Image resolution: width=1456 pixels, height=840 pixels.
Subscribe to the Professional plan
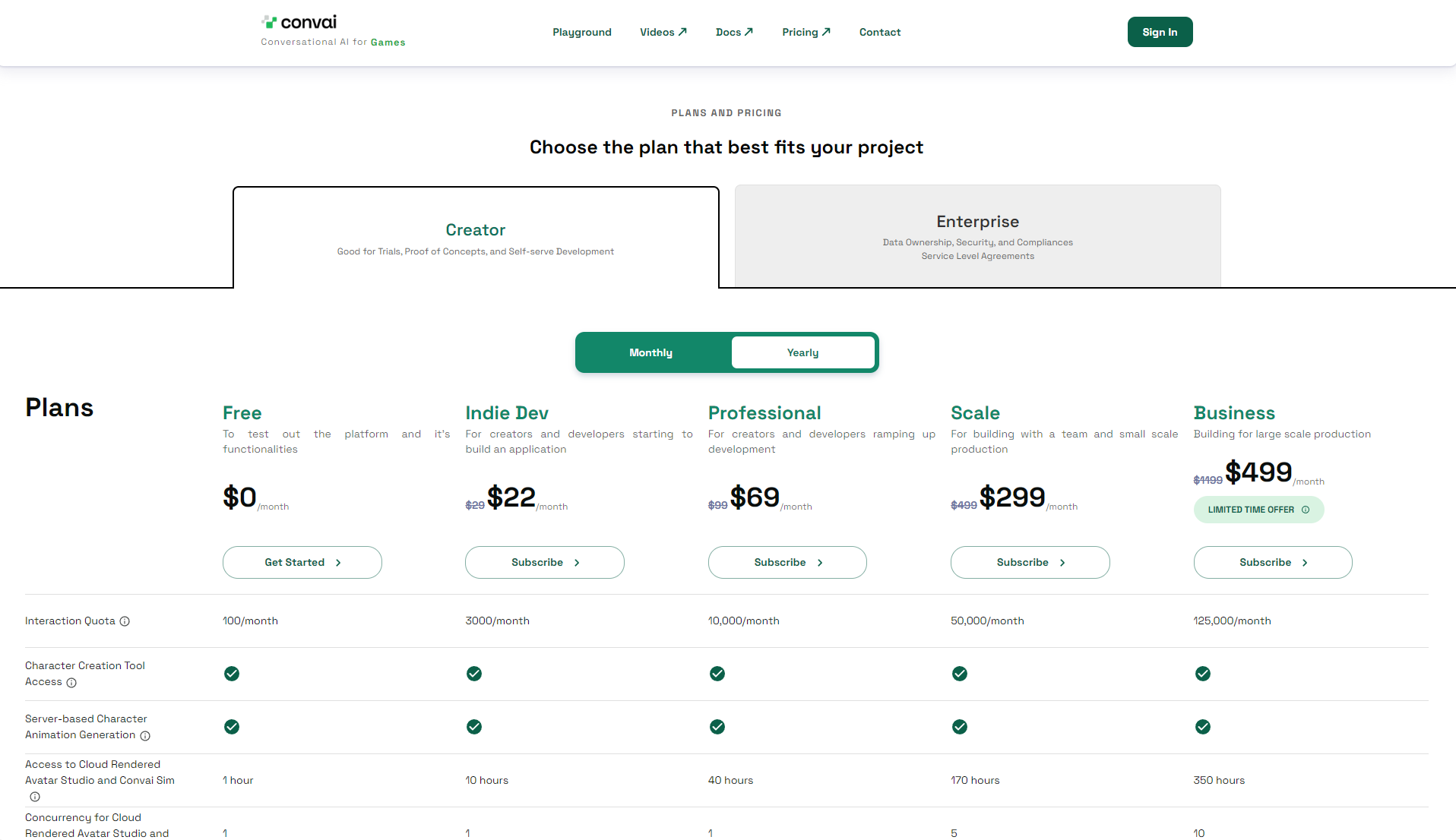click(787, 562)
